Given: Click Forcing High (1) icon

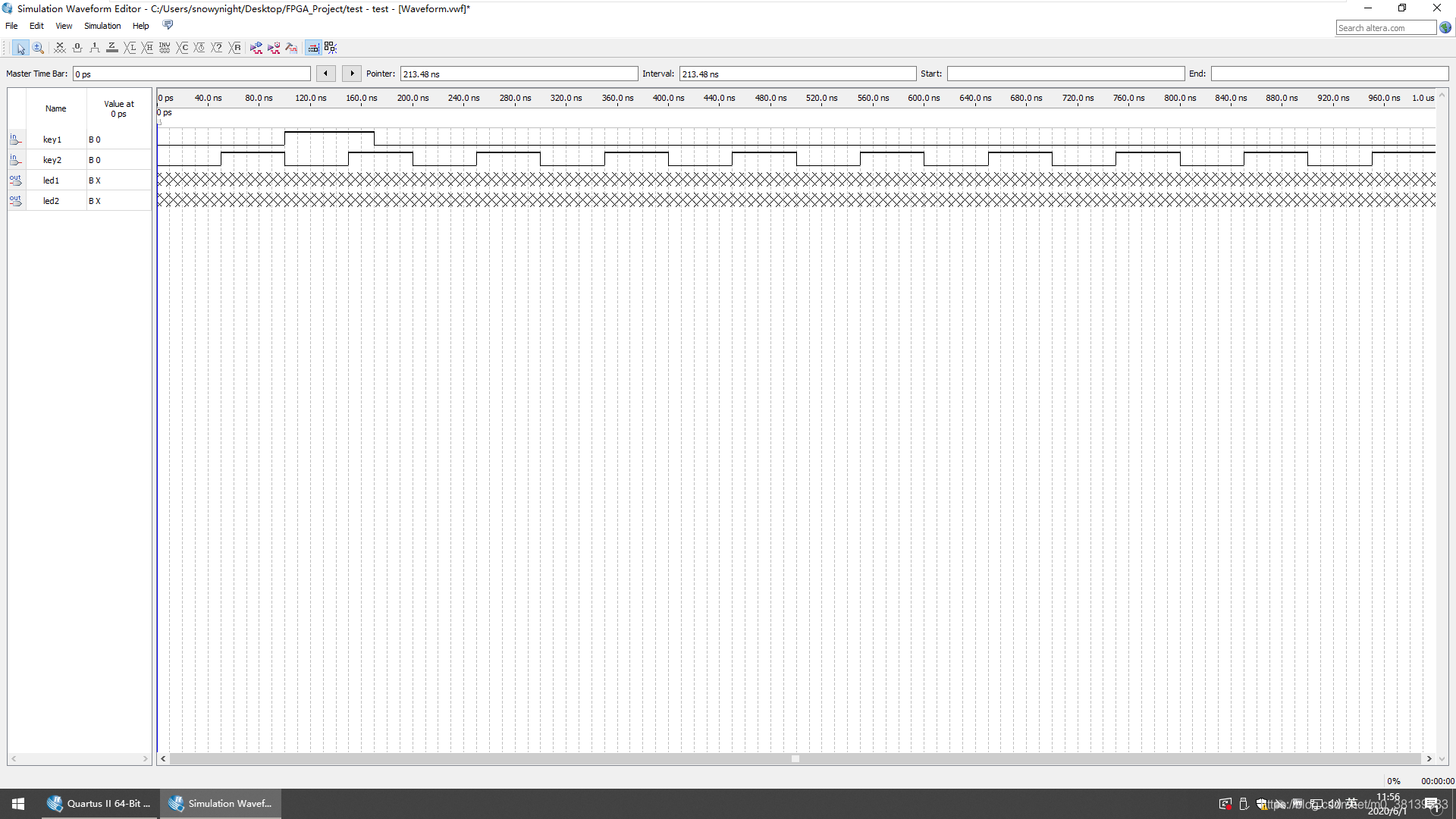Looking at the screenshot, I should pos(95,48).
